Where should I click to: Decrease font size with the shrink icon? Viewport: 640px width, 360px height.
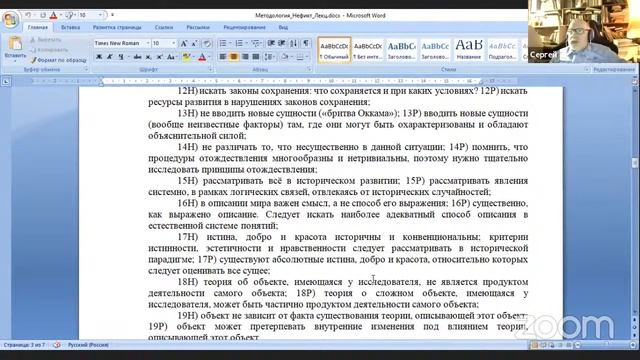(x=195, y=43)
